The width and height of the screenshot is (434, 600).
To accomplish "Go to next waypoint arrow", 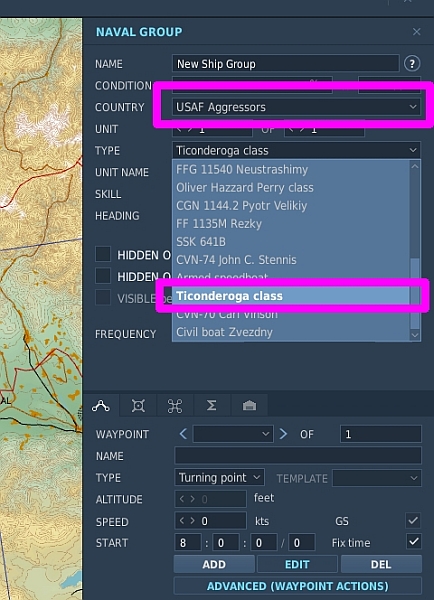I will point(283,434).
